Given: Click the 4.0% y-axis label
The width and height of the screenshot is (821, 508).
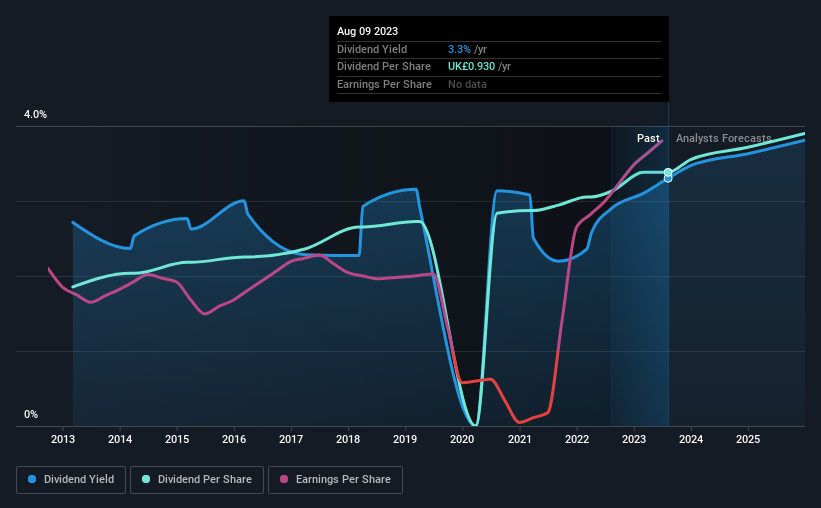Looking at the screenshot, I should tap(35, 114).
